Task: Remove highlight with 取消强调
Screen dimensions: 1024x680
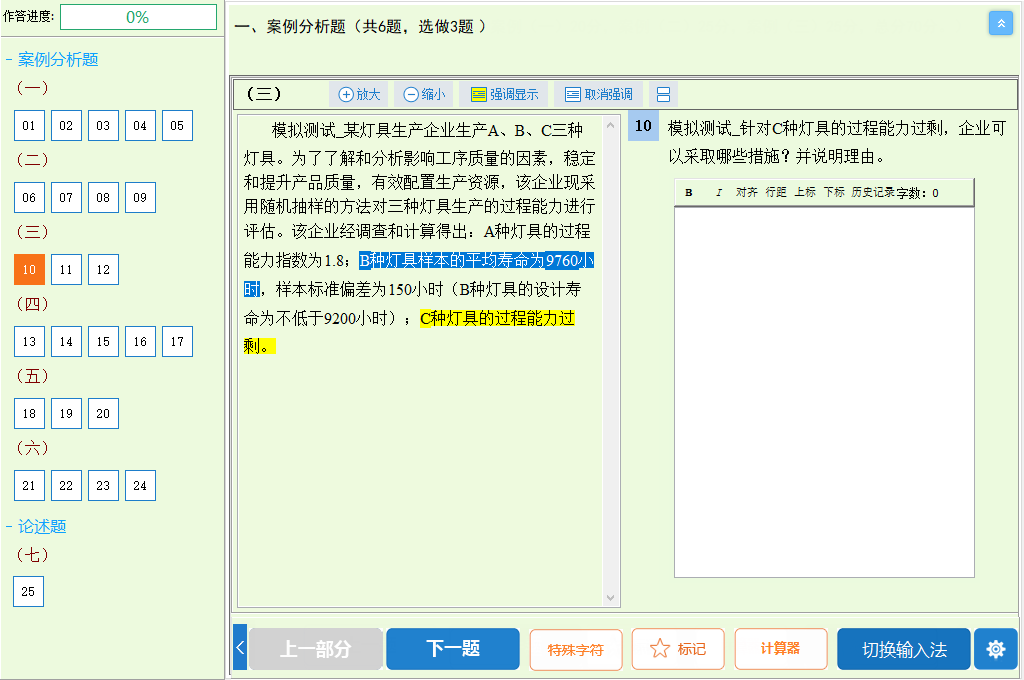Action: [598, 94]
